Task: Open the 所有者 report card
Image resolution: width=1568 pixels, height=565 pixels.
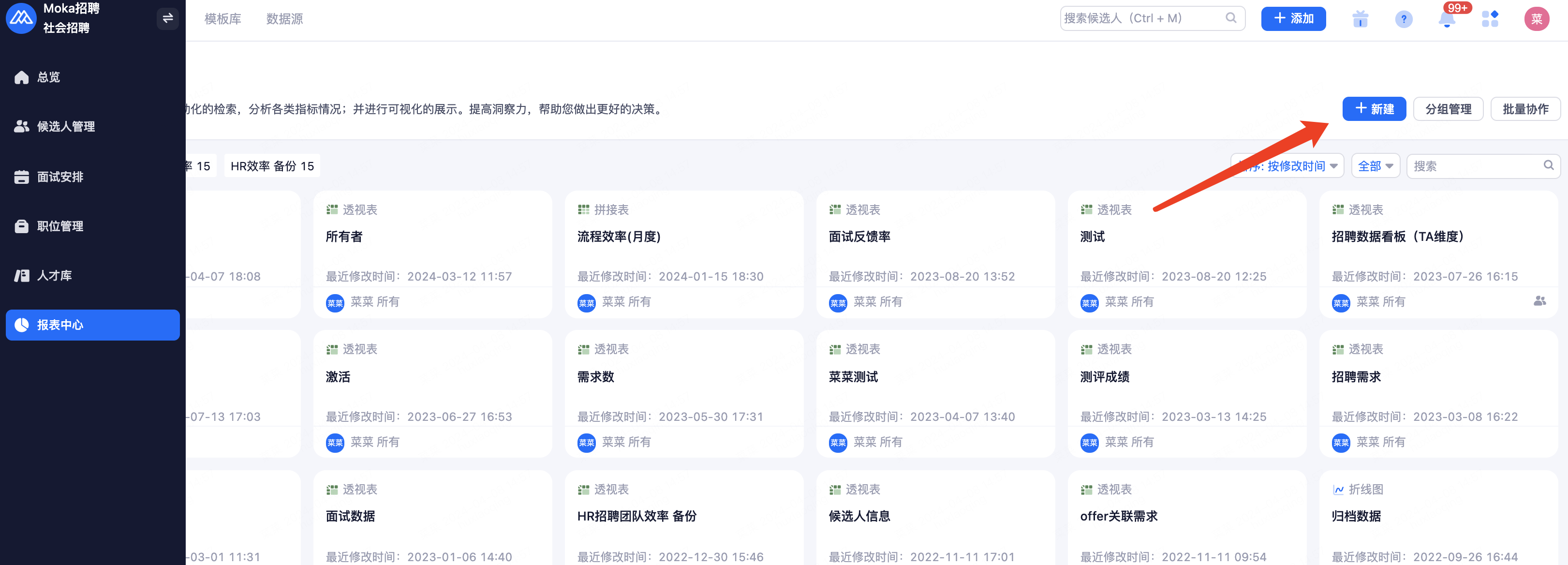Action: click(433, 254)
